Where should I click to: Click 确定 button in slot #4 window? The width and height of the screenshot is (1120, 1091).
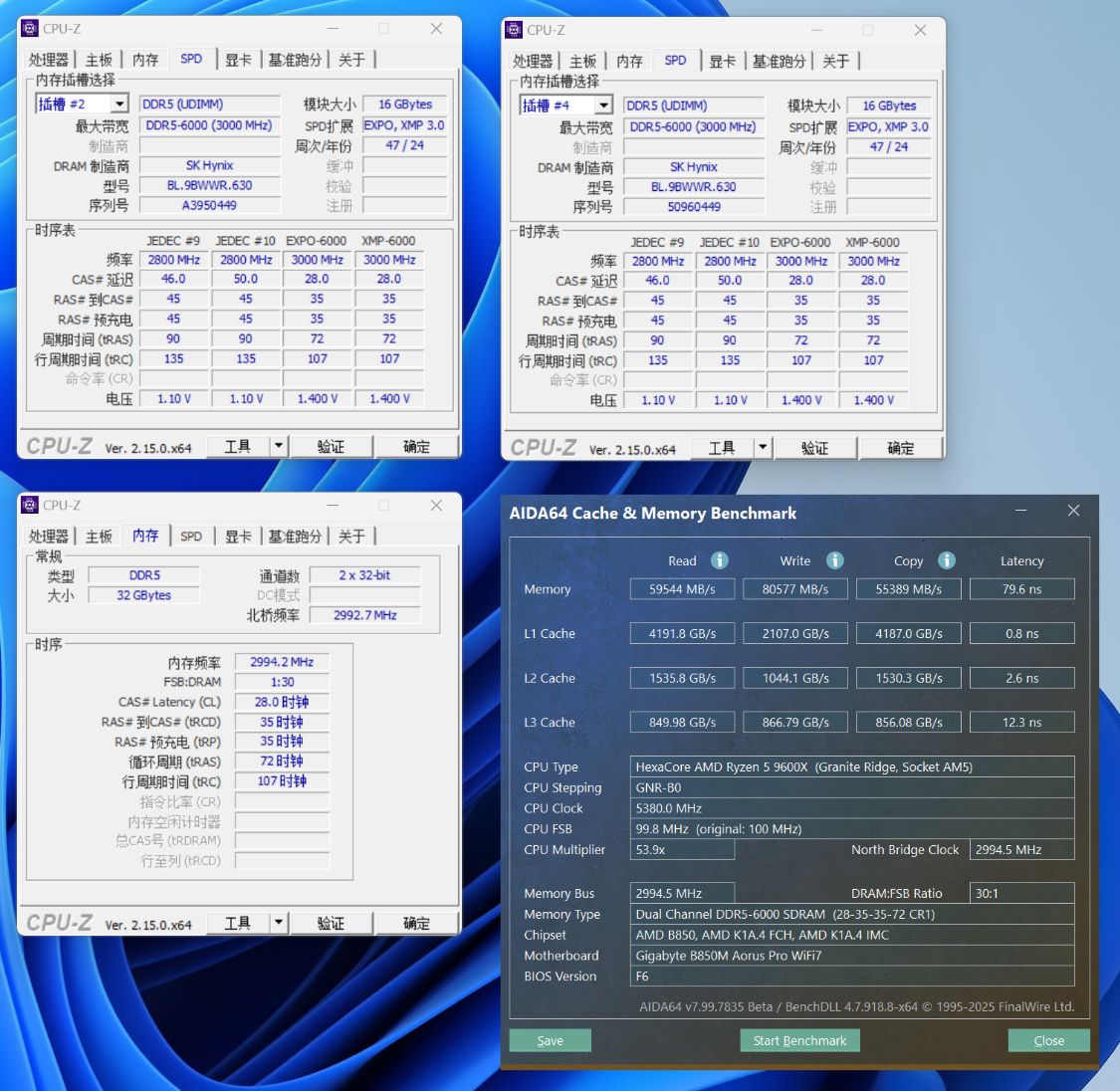901,448
